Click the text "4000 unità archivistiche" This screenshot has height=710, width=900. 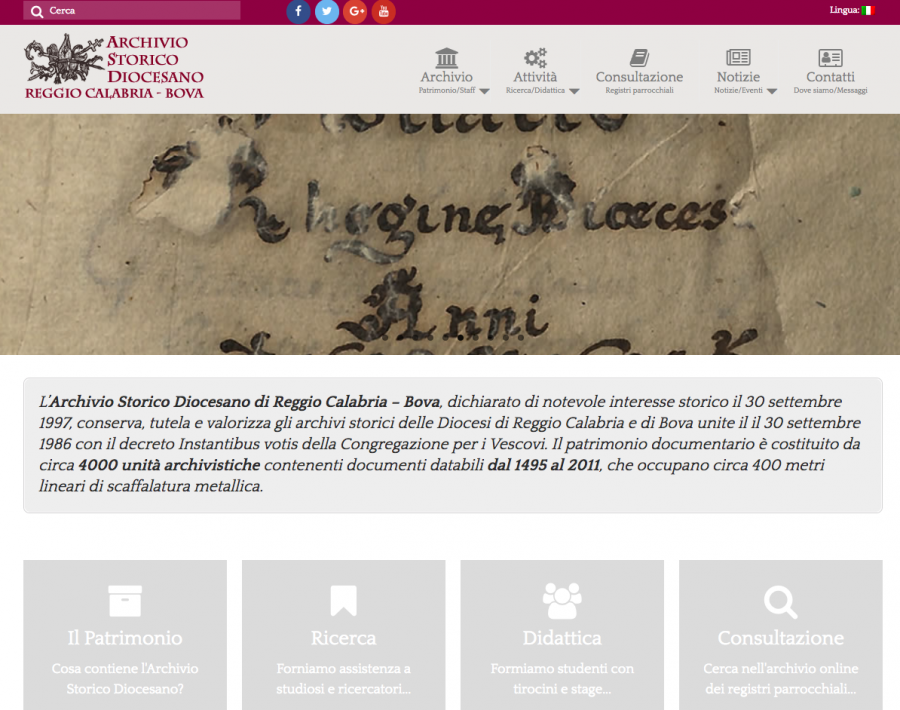pos(169,465)
